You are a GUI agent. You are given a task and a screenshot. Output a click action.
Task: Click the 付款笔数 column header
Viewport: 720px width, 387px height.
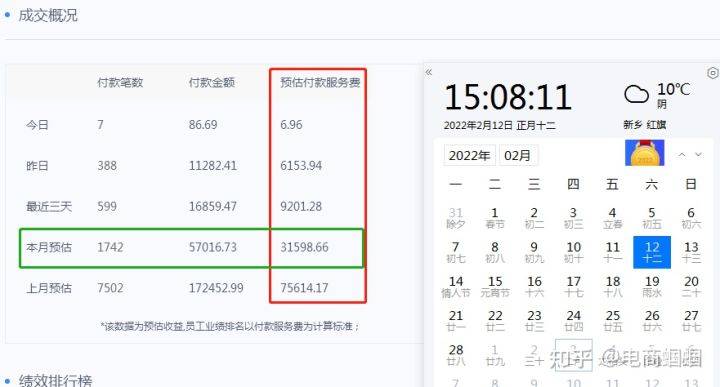pos(120,83)
